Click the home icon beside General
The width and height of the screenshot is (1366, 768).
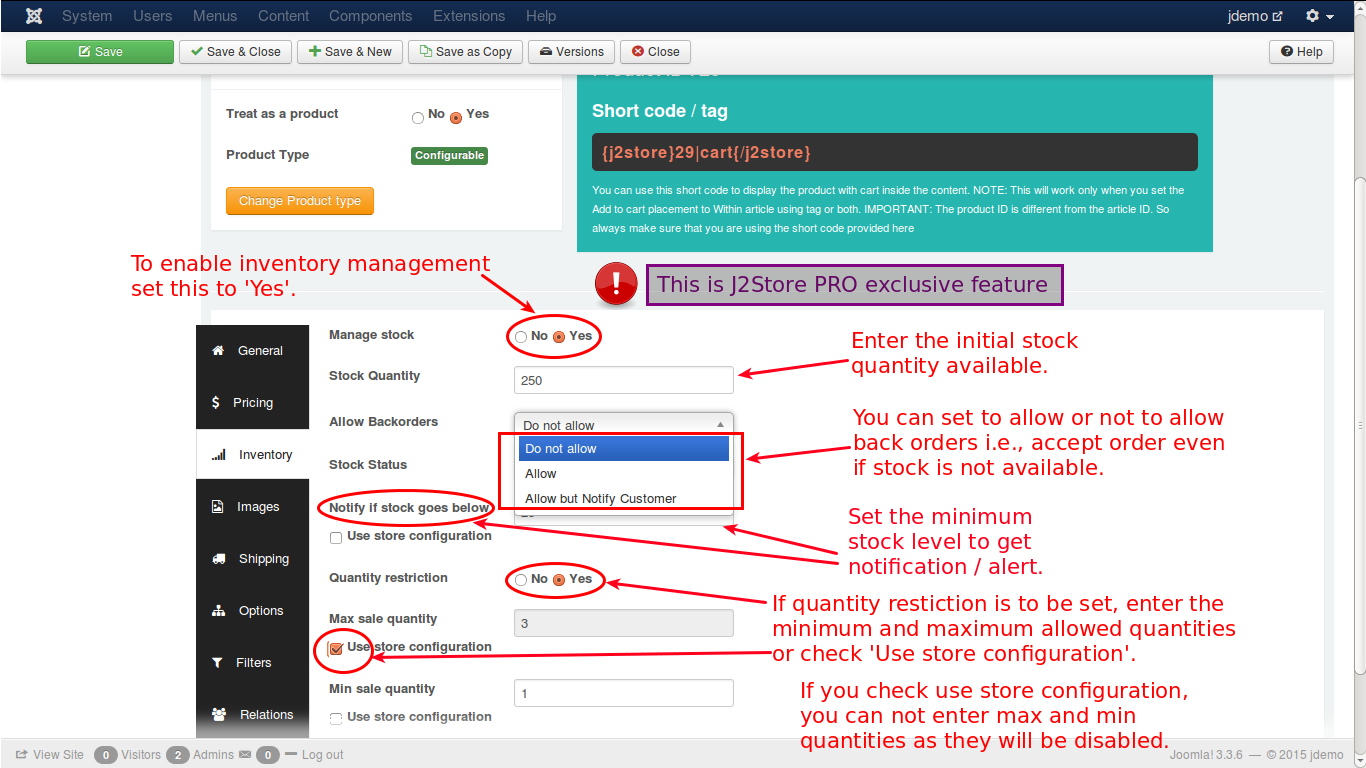(218, 350)
